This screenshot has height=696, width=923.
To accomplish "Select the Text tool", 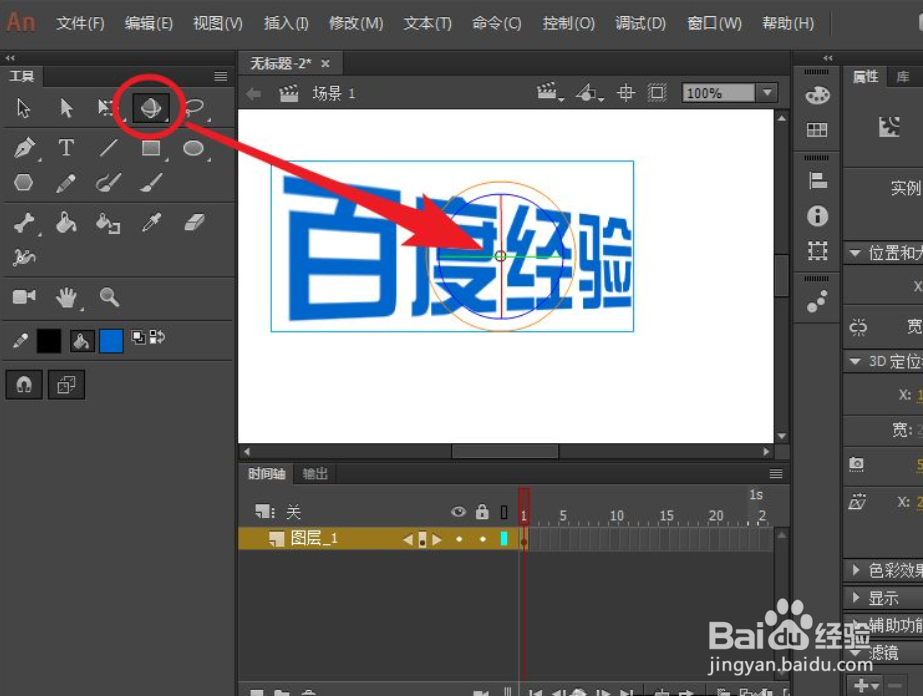I will click(x=66, y=147).
